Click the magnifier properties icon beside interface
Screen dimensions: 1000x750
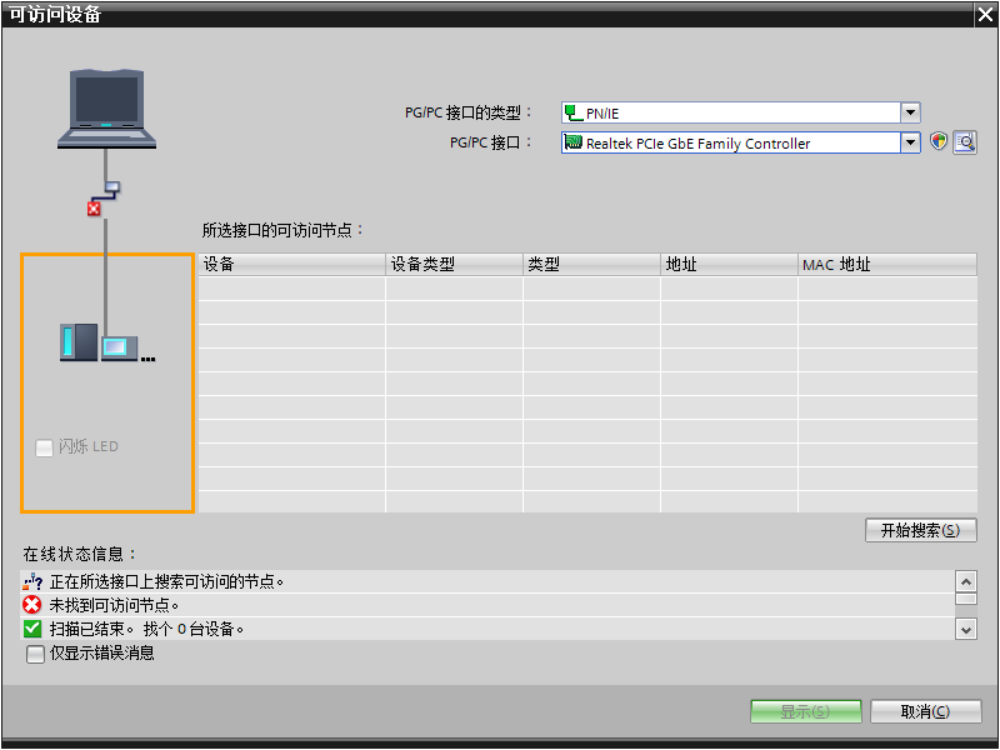[x=965, y=142]
